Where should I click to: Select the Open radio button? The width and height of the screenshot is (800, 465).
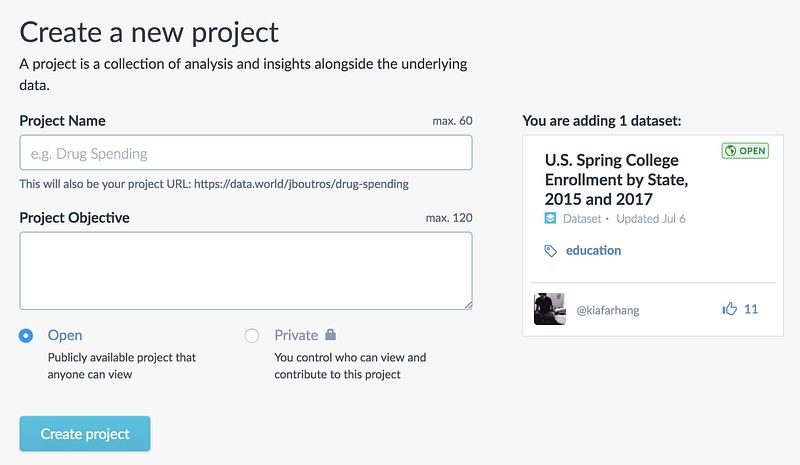(27, 336)
